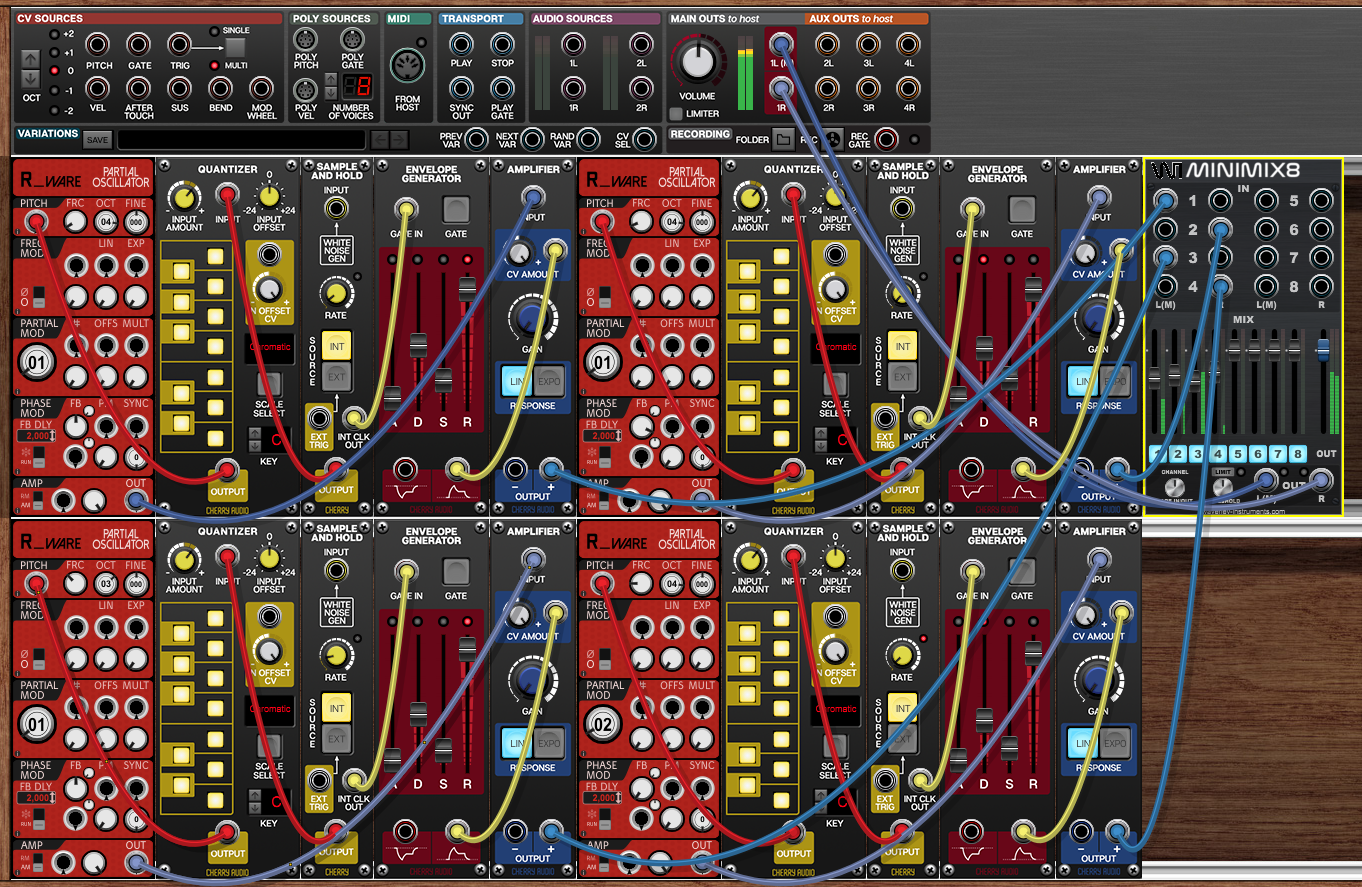
Task: Click the REC GATE jack
Action: 886,139
